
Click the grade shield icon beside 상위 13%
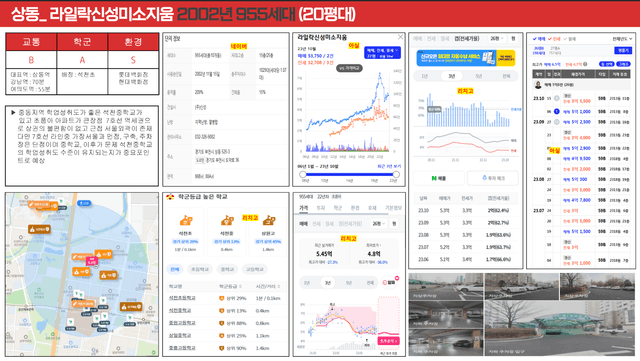pos(222,311)
